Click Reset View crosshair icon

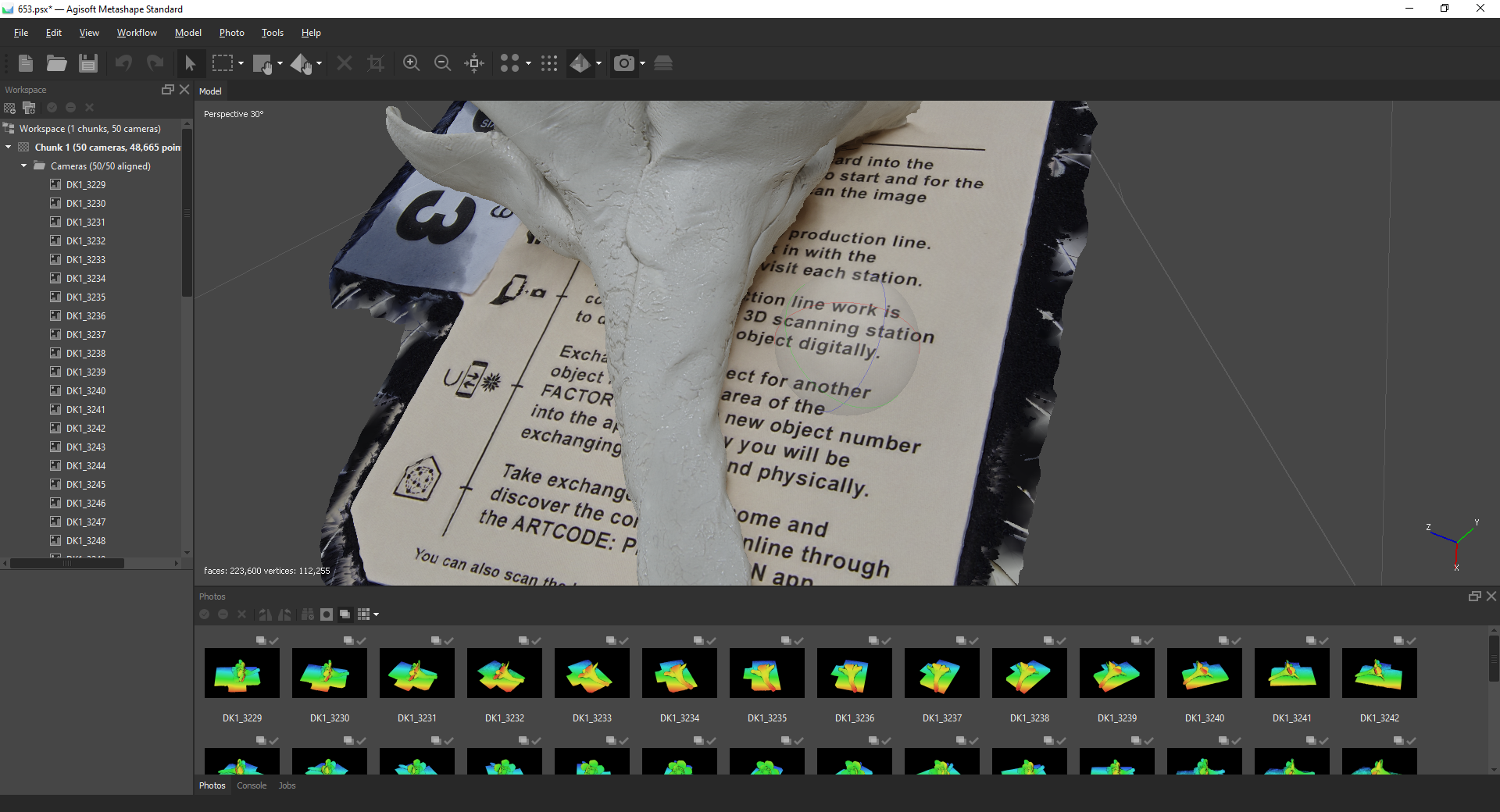[x=474, y=63]
